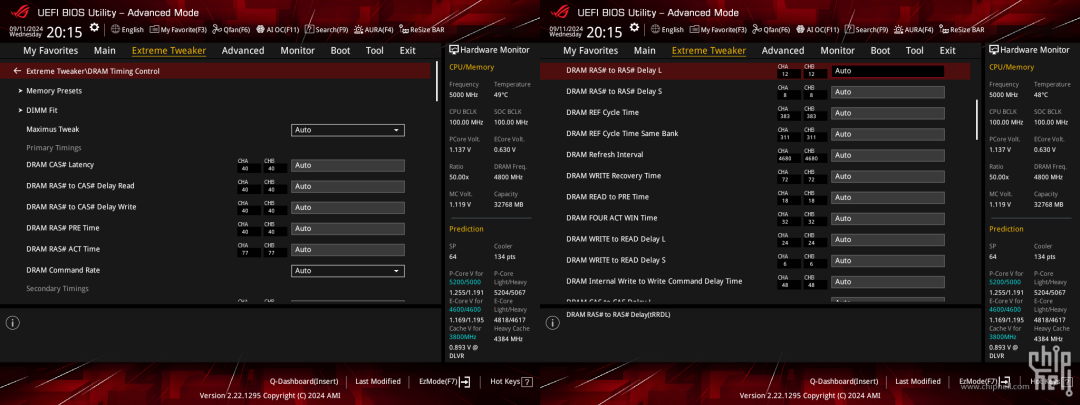This screenshot has height=405, width=1080.
Task: Click Hardware Monitor icon in right BIOS window
Action: (x=994, y=50)
